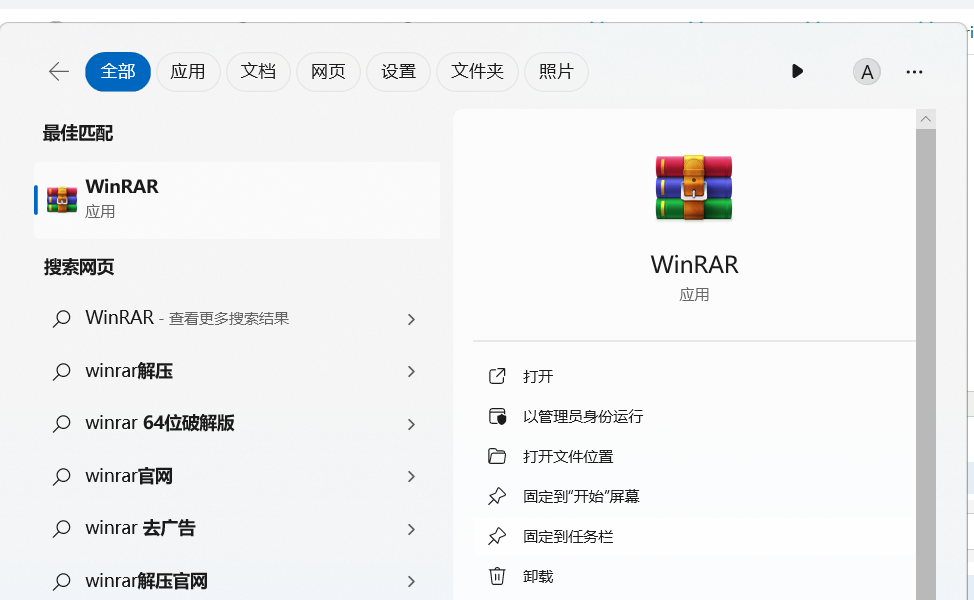This screenshot has height=600, width=974.
Task: Switch to the 应用 filter tab
Action: point(188,71)
